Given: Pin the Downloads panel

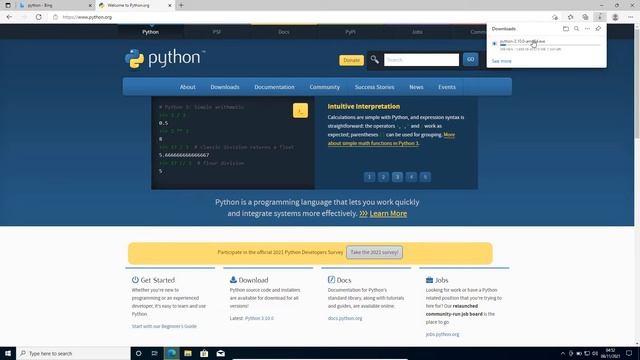Looking at the screenshot, I should coord(598,29).
